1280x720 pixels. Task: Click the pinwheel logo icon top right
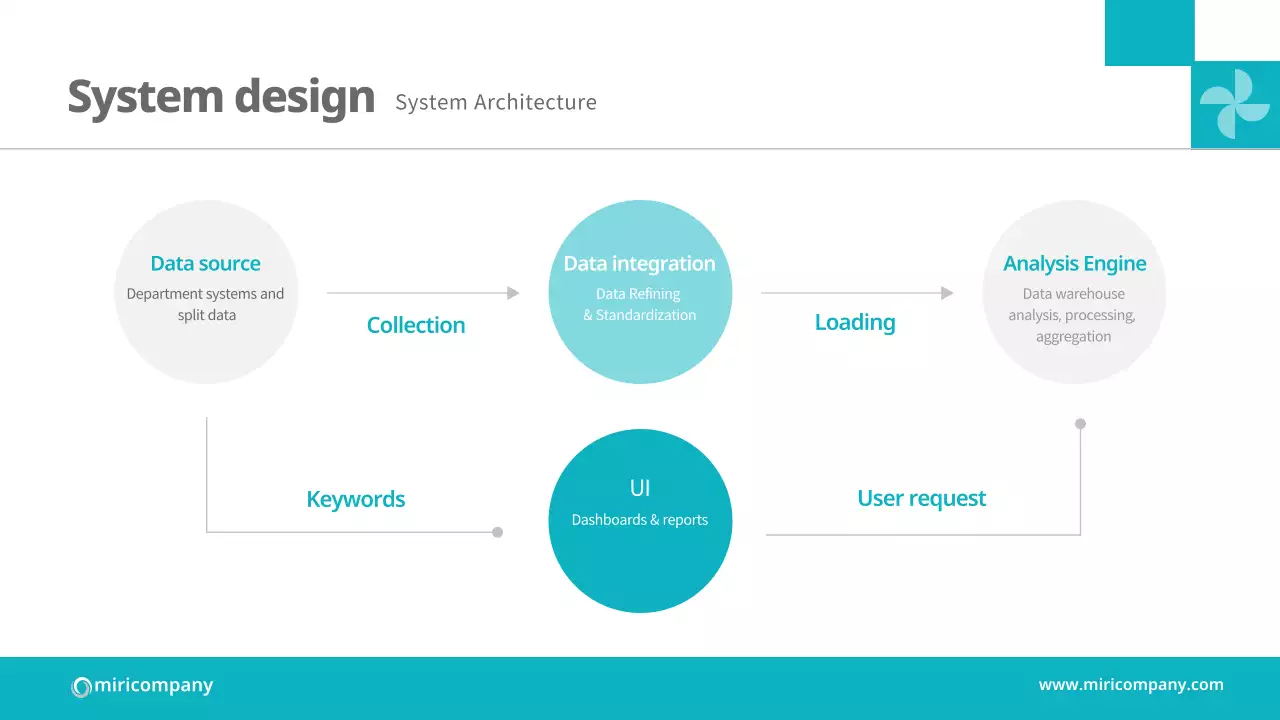pyautogui.click(x=1235, y=104)
